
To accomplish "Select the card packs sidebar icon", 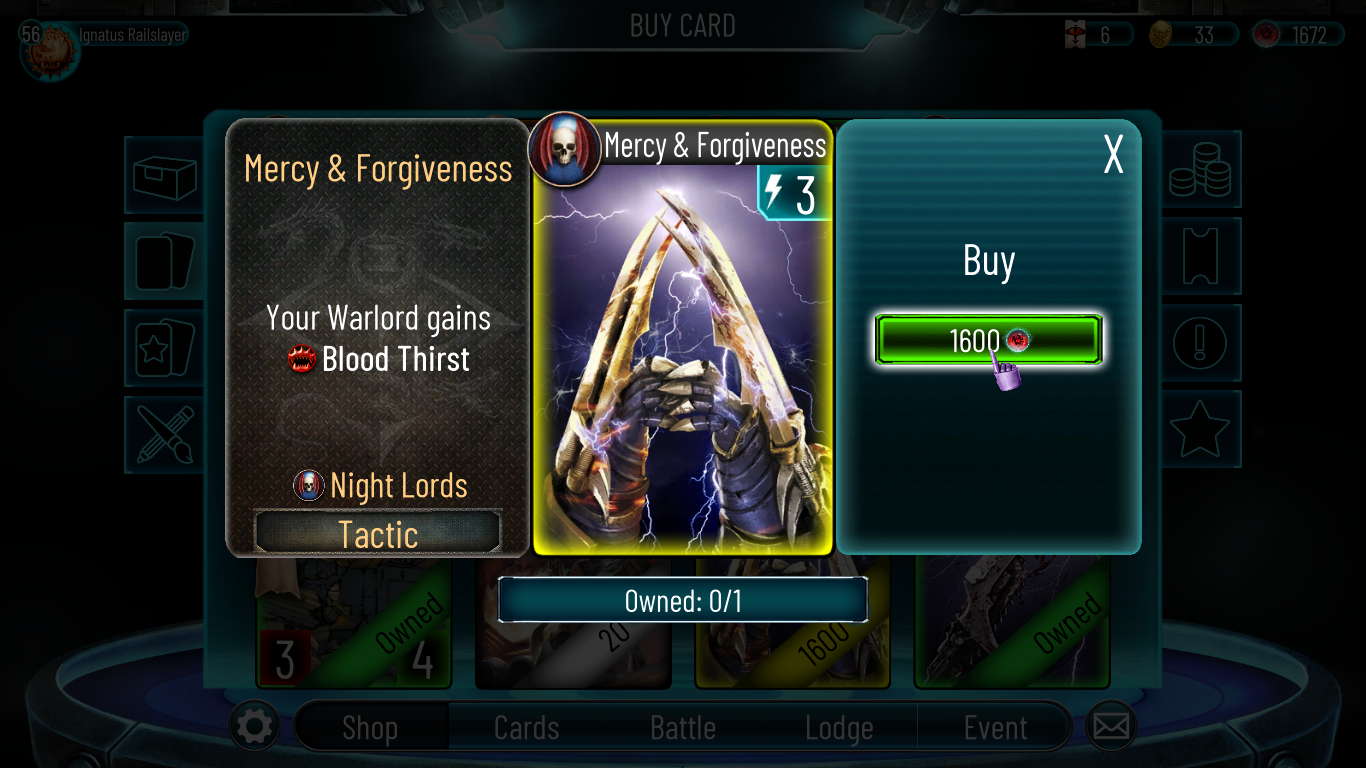I will (x=165, y=260).
